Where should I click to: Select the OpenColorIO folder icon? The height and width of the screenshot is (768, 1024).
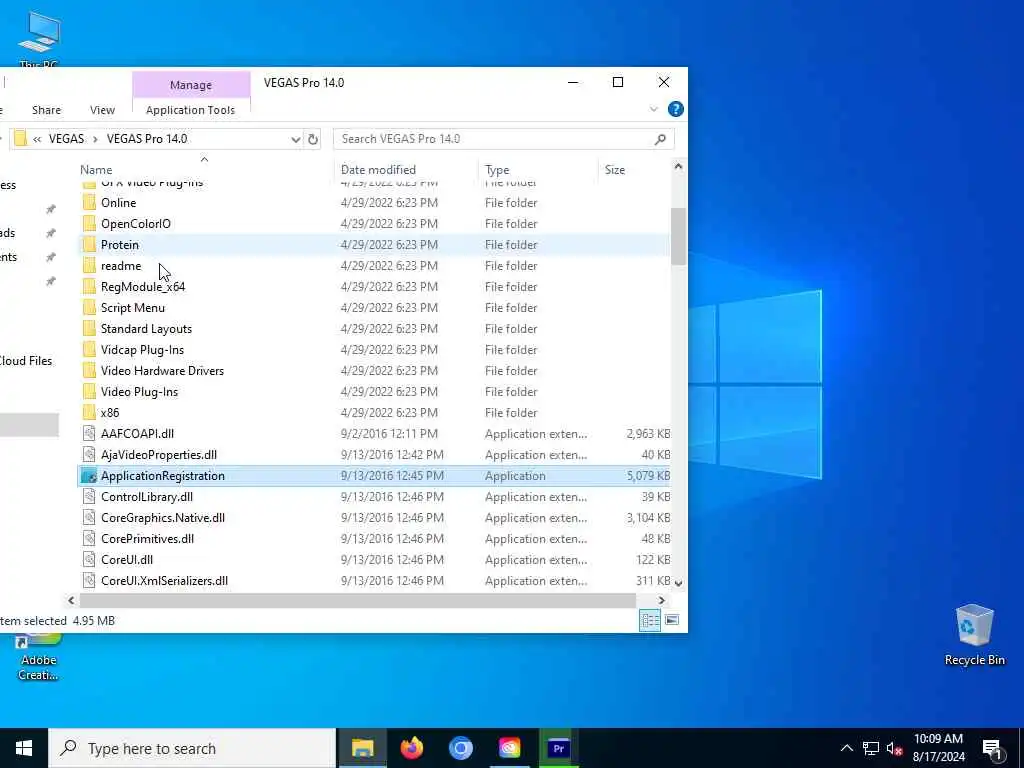89,224
